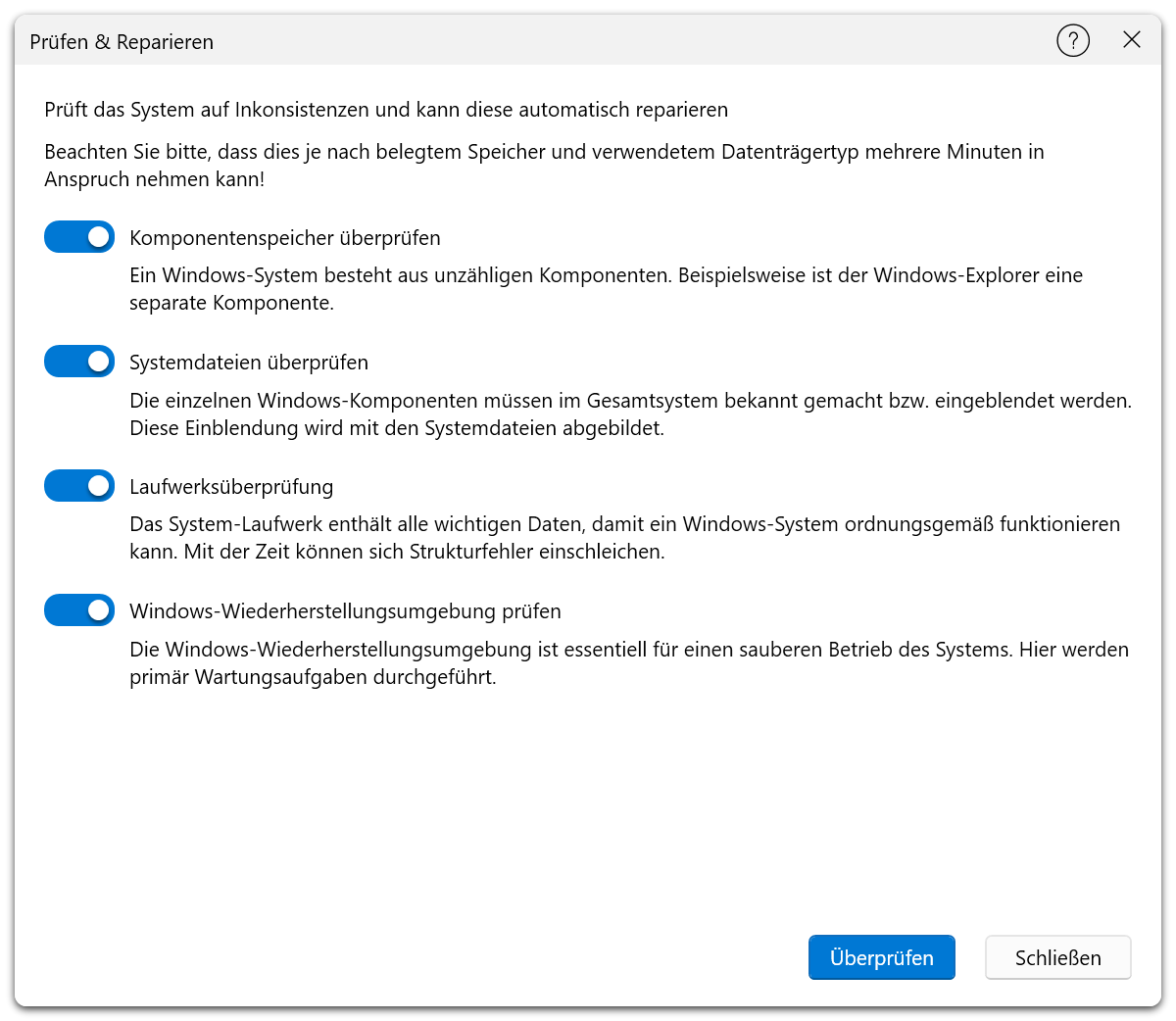Turn off the system files check switch
The image size is (1176, 1021).
[x=78, y=361]
